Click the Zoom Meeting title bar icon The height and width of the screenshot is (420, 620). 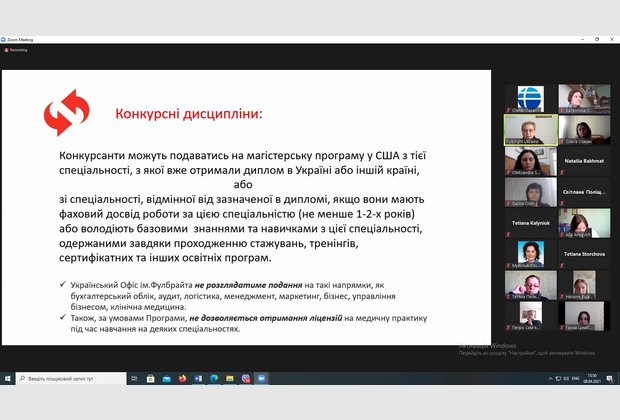tap(3, 40)
